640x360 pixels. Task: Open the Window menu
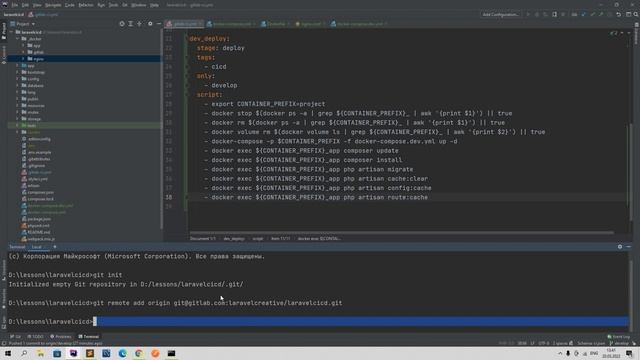pyautogui.click(x=139, y=5)
